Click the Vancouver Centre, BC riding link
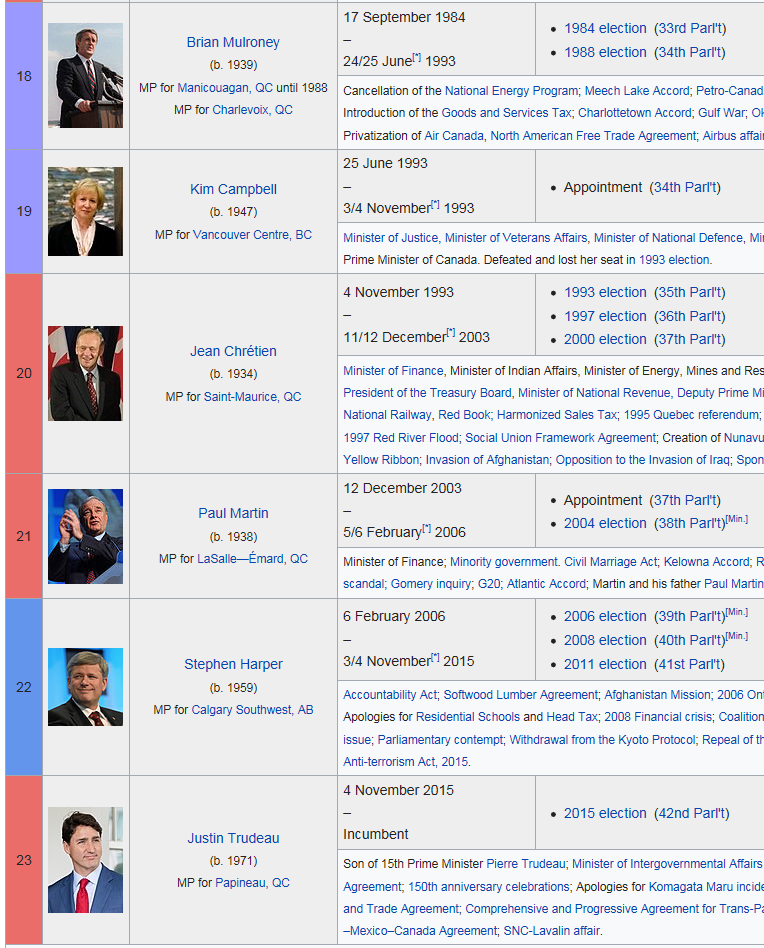 click(x=252, y=235)
